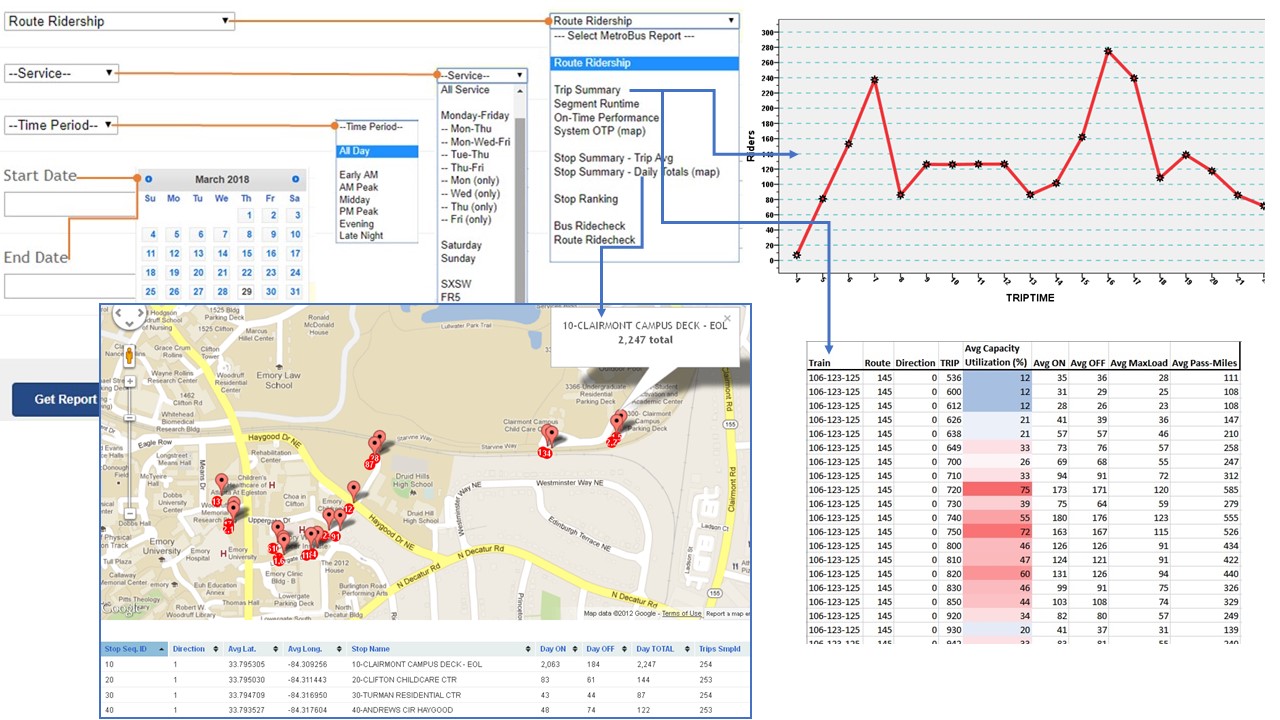This screenshot has height=720, width=1280.
Task: Select Stop Ranking report
Action: tap(586, 199)
